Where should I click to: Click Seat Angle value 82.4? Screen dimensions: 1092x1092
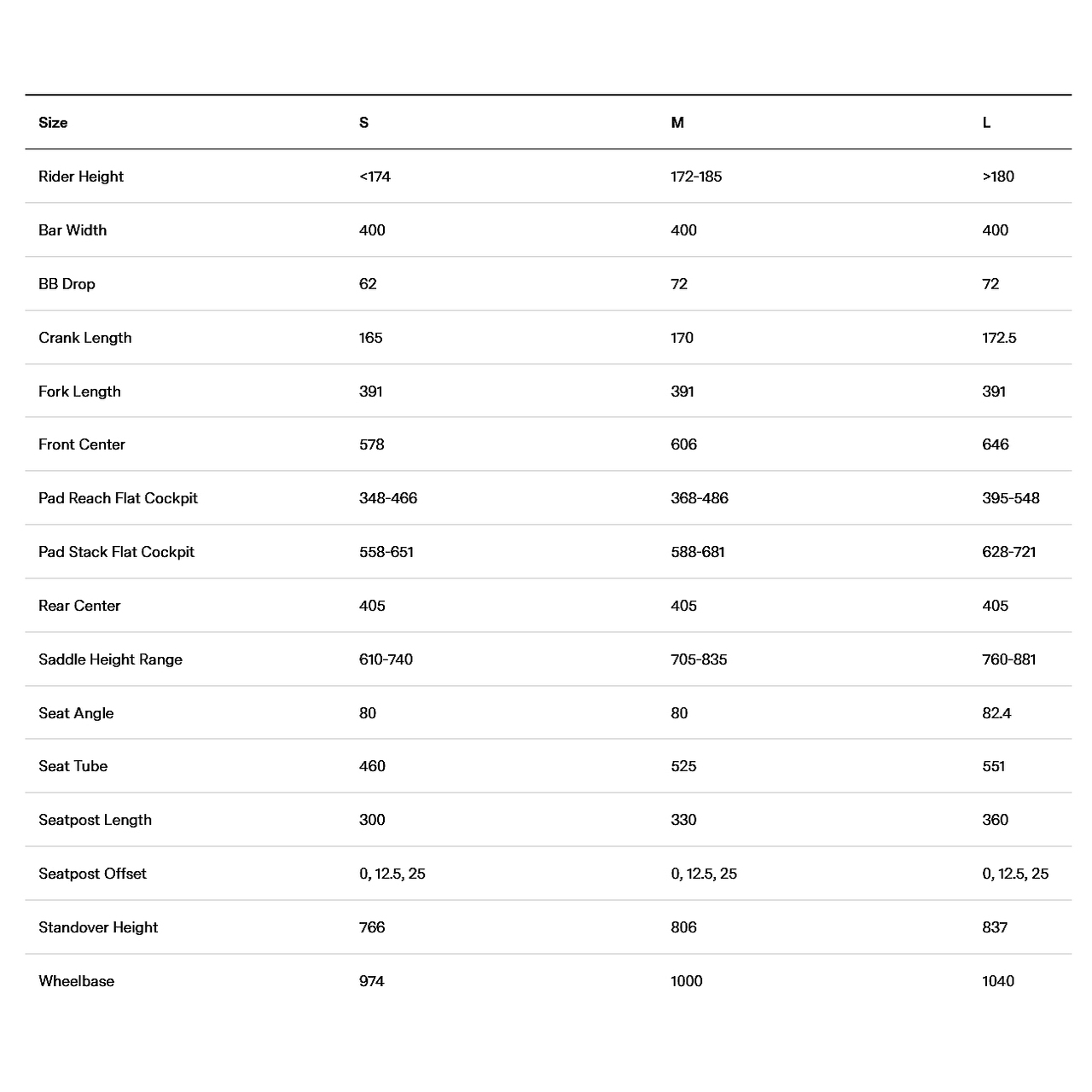tap(996, 713)
